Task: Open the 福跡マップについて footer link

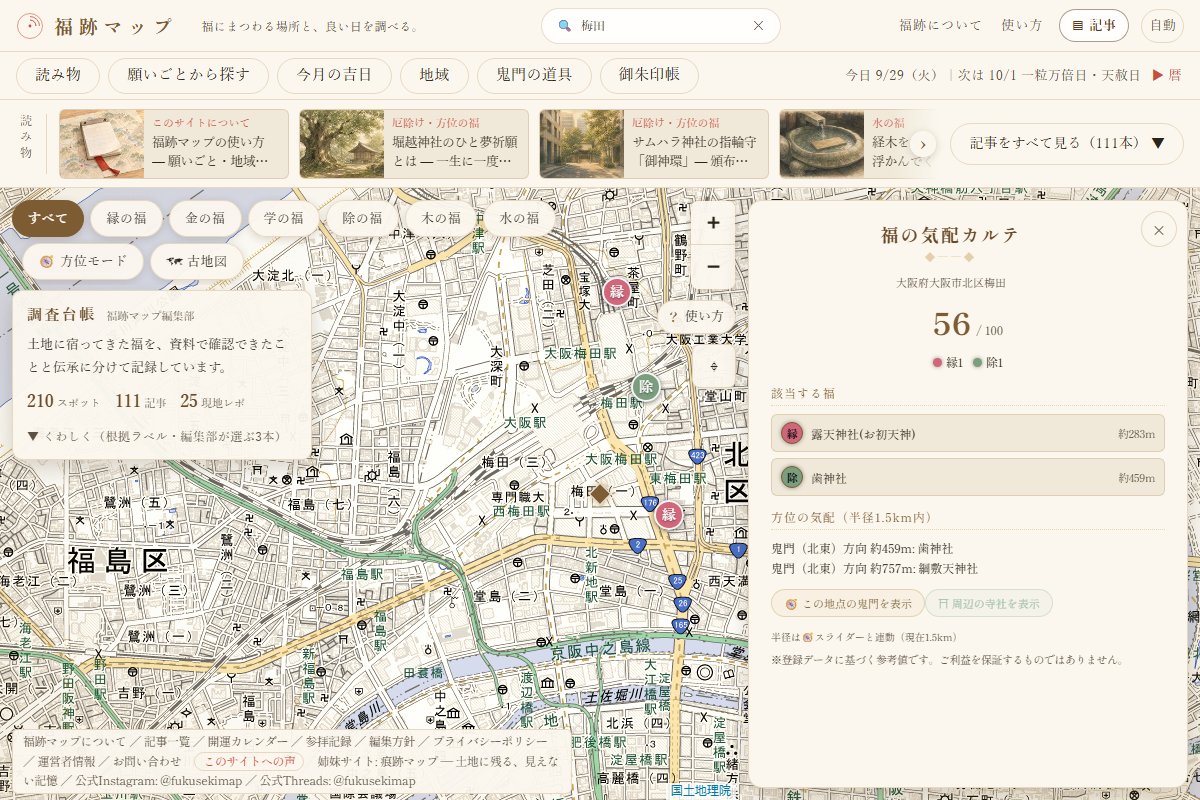Action: pos(74,742)
